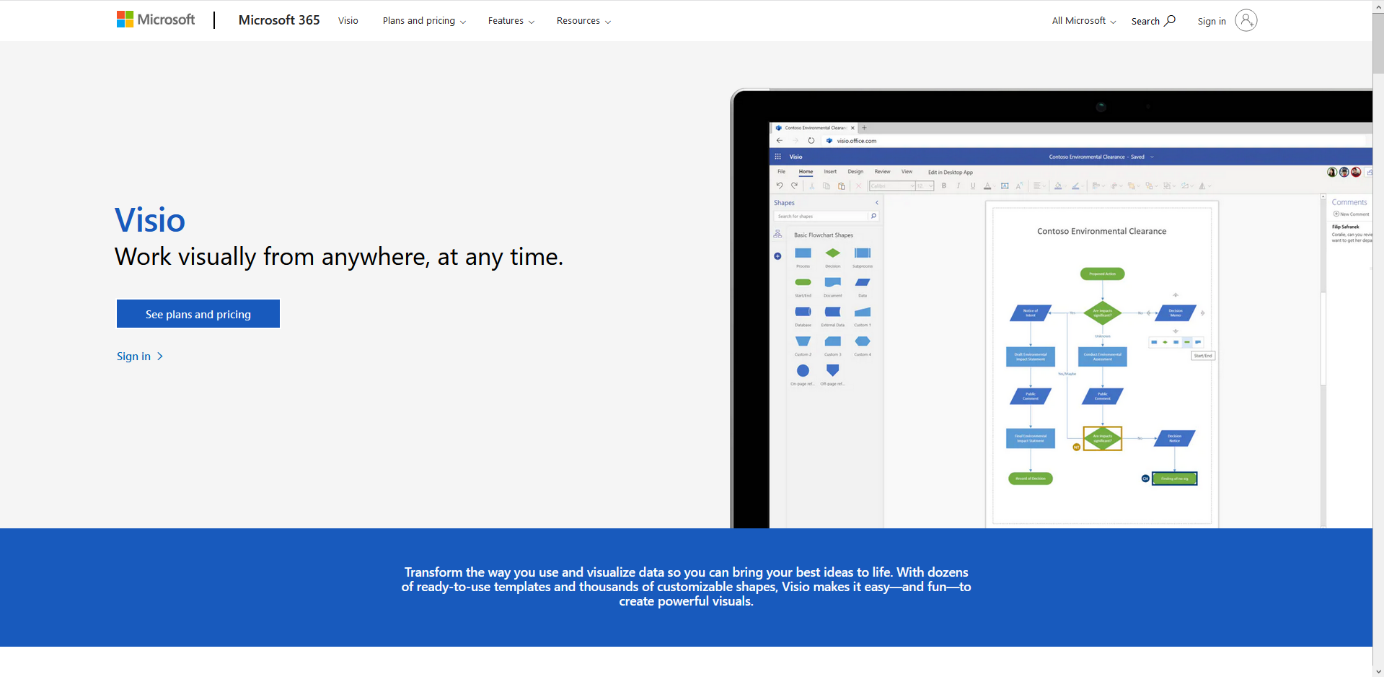Click Edit in Desktop App in the preview
The image size is (1384, 677).
(950, 172)
